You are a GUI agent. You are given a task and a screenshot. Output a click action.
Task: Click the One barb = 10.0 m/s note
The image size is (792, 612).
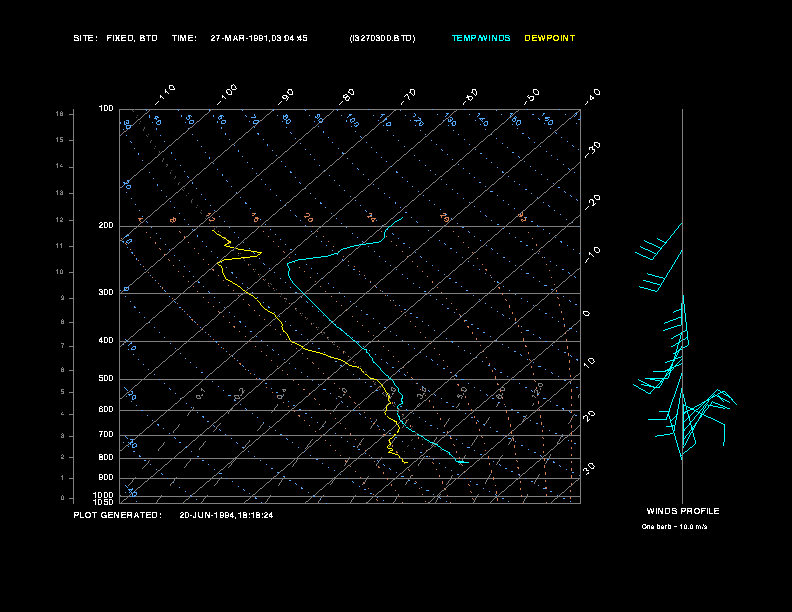(x=674, y=527)
